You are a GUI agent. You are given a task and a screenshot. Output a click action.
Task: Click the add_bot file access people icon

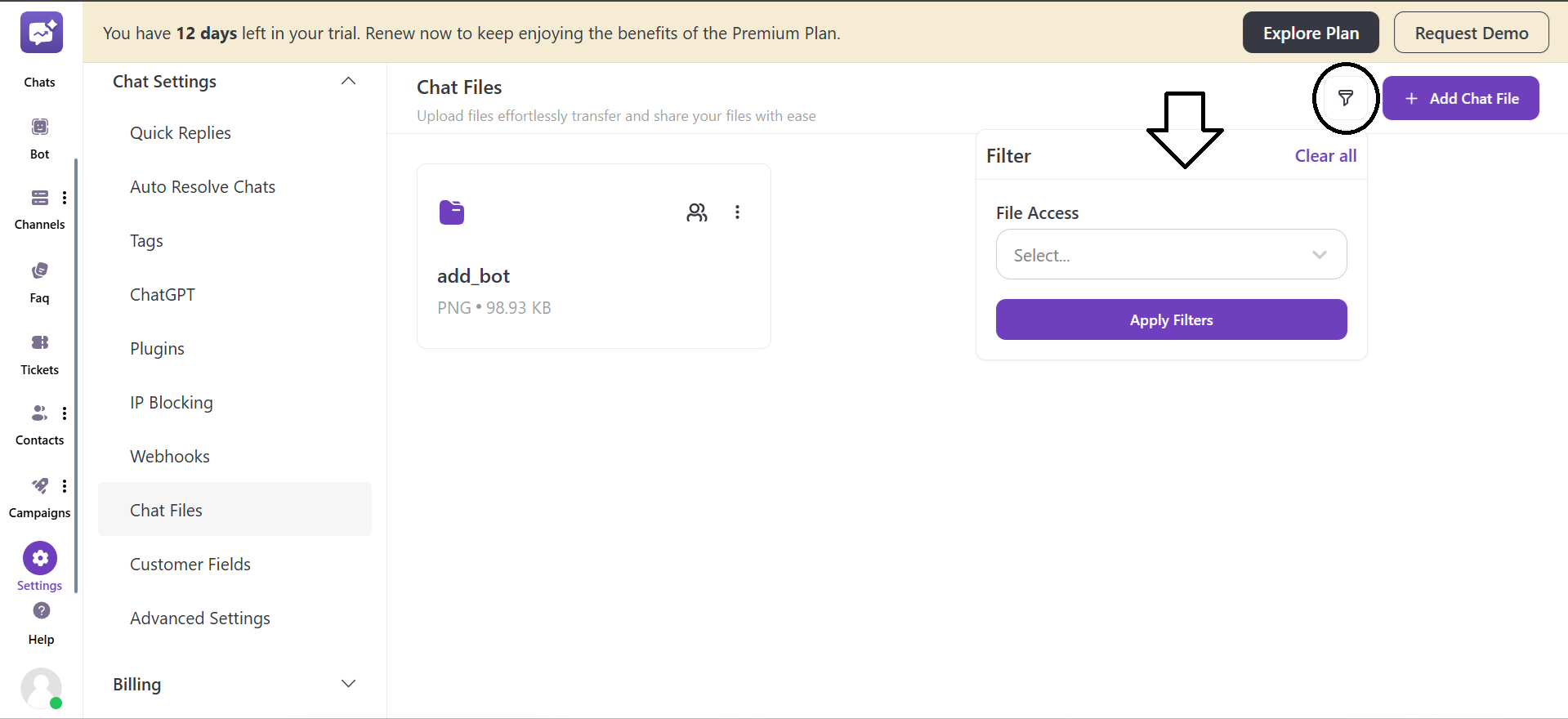697,212
